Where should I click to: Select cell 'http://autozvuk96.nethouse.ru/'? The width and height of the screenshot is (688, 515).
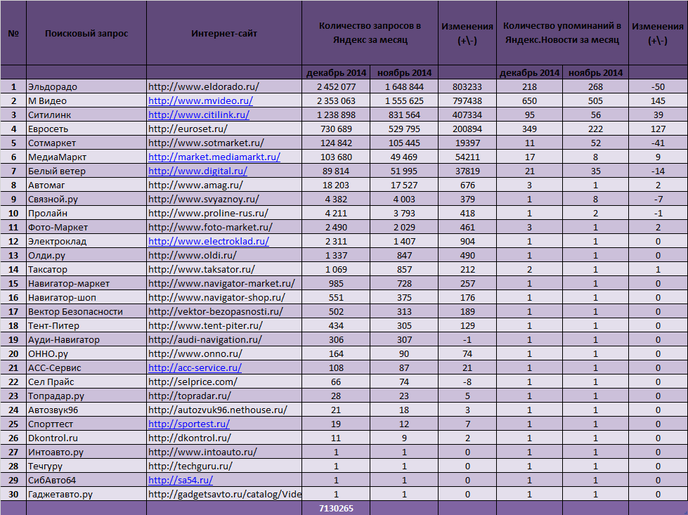tap(224, 410)
